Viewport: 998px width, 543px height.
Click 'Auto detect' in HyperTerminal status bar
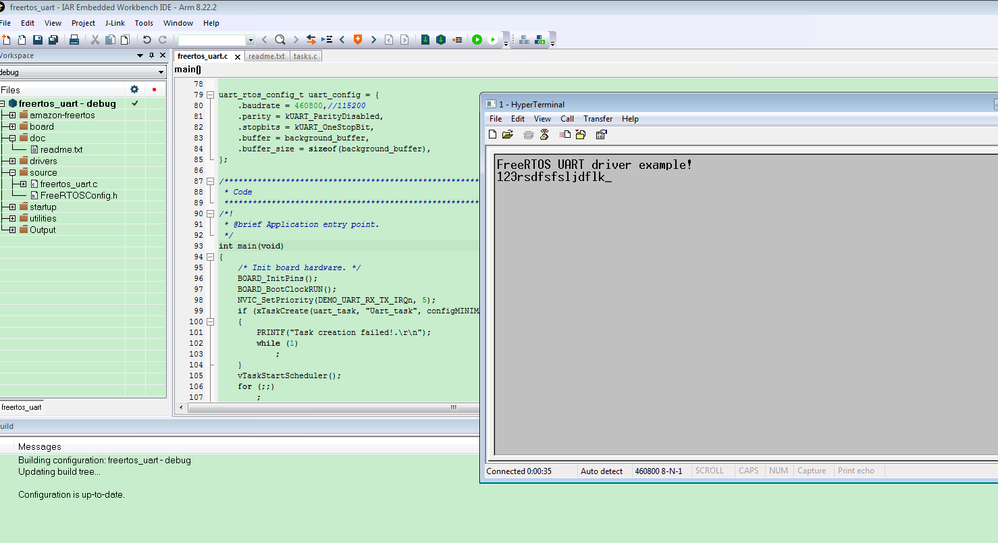[601, 471]
